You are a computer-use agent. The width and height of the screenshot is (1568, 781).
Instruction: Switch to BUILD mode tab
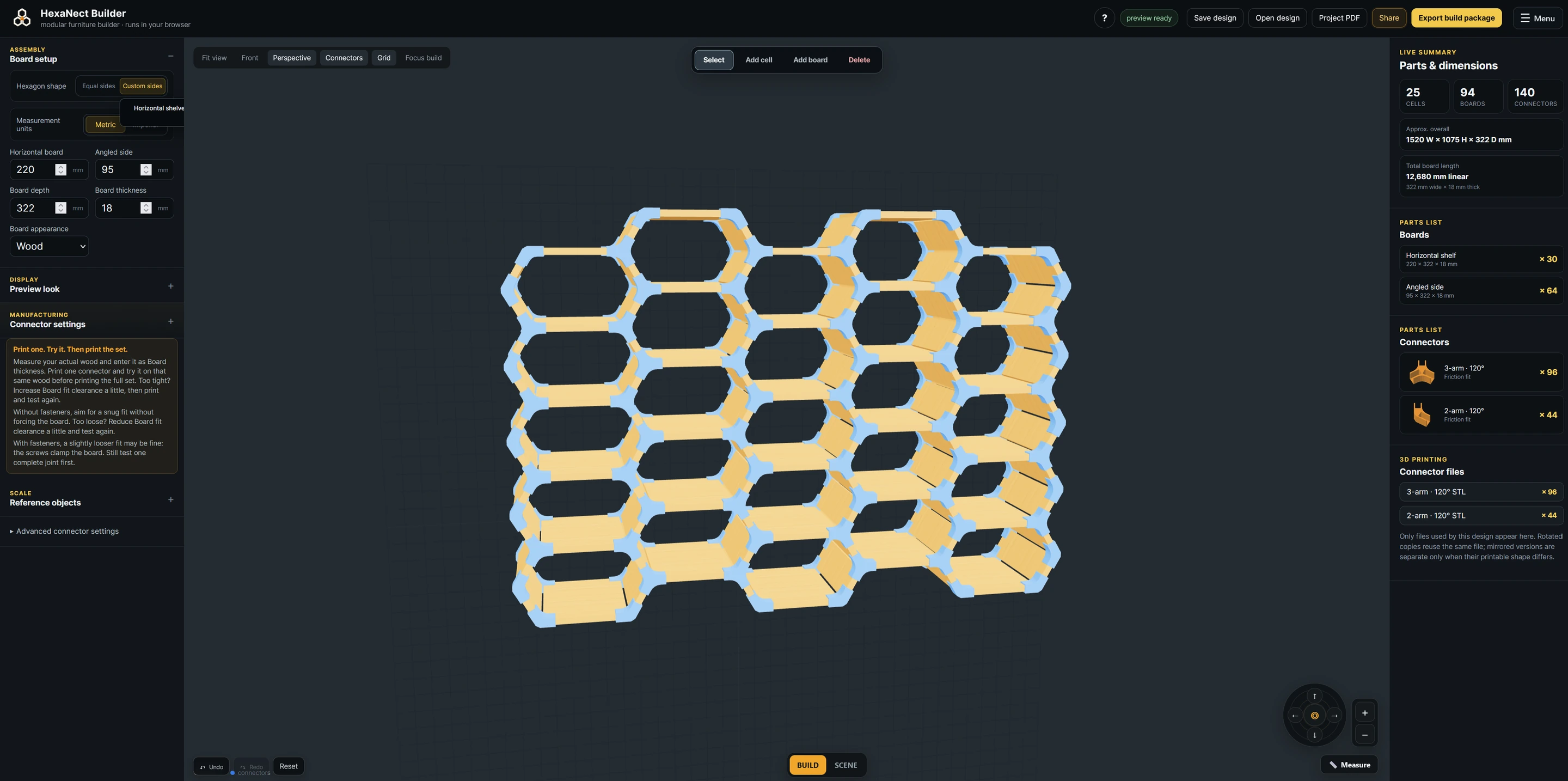(808, 765)
